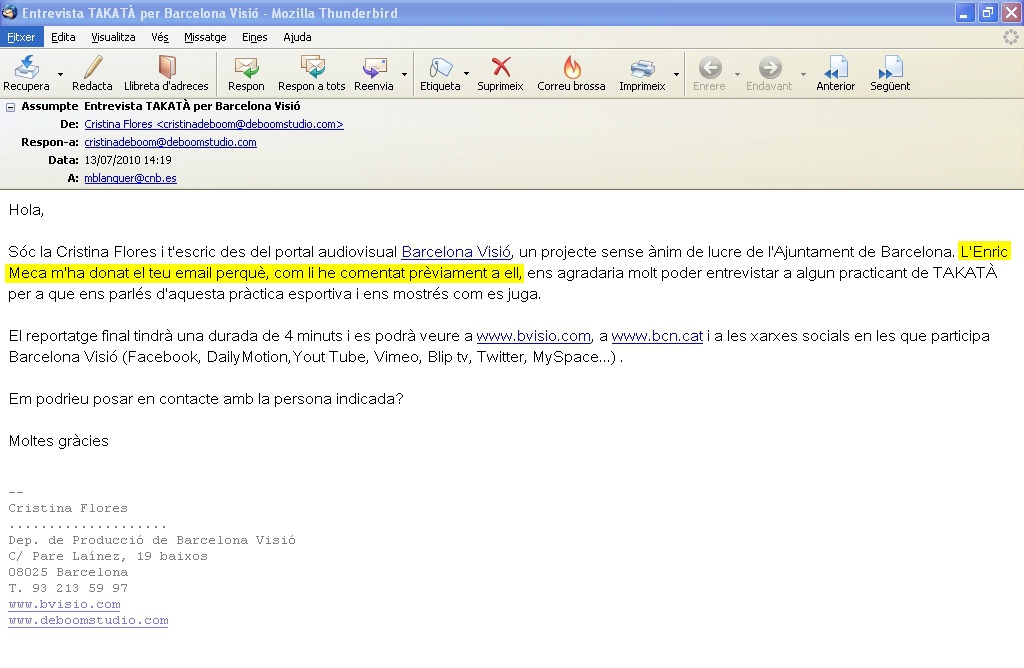
Task: Collapse the message header with minus toggle
Action: [x=10, y=107]
